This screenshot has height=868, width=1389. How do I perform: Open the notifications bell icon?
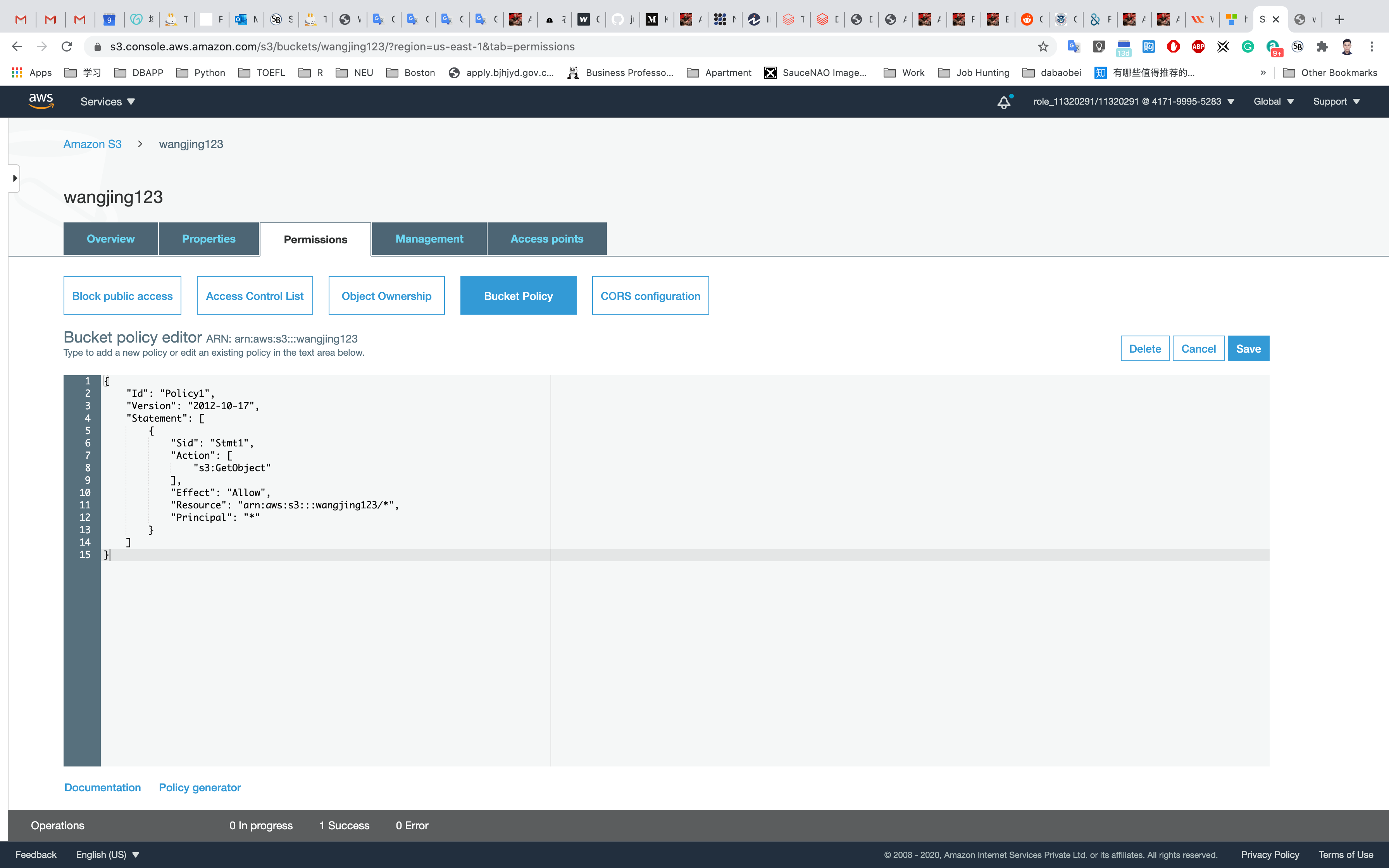pyautogui.click(x=1003, y=102)
